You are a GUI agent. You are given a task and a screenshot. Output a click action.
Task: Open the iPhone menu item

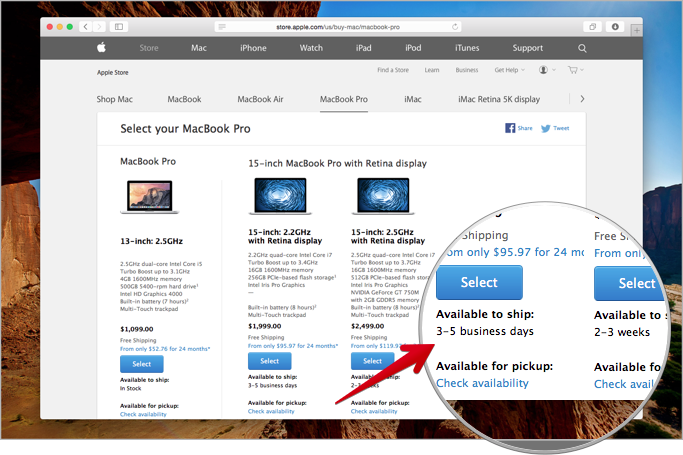[253, 48]
